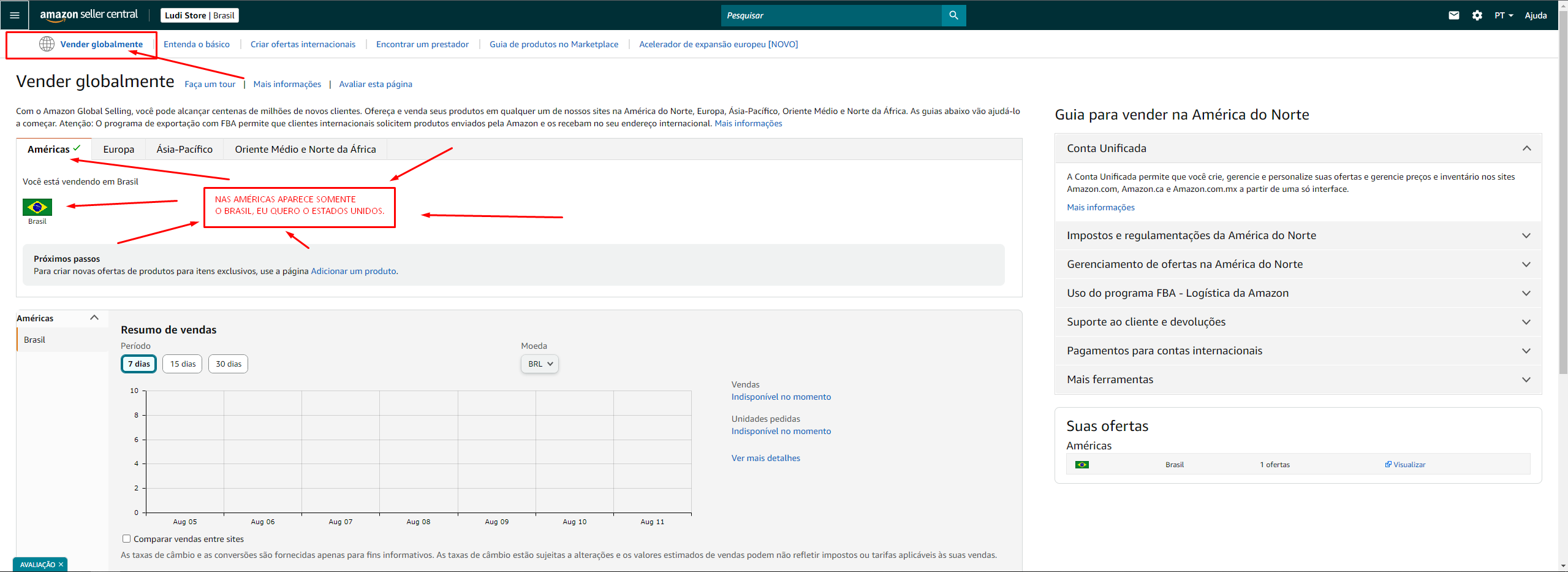Open Acelerador de expansão europeu [NOVO]
1568x572 pixels.
pyautogui.click(x=718, y=44)
